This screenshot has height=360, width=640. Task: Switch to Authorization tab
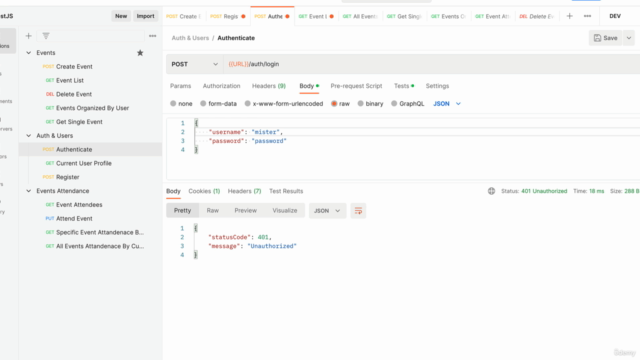tap(221, 86)
